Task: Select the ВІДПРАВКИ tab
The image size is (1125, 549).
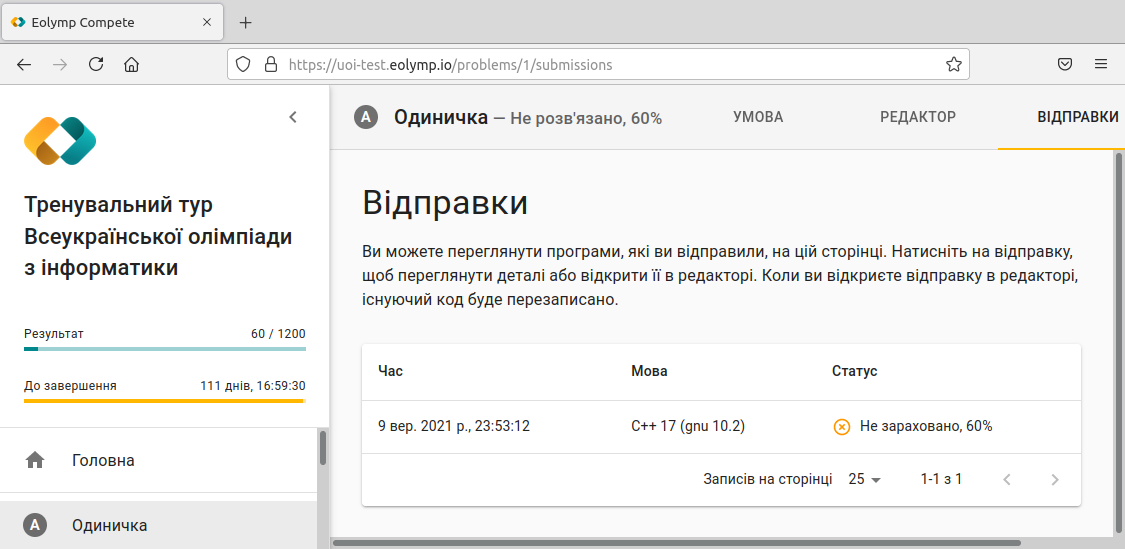Action: pyautogui.click(x=1078, y=117)
